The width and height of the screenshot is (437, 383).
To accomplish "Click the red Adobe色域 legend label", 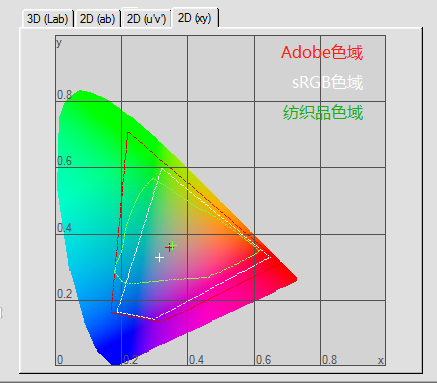I will [x=322, y=52].
